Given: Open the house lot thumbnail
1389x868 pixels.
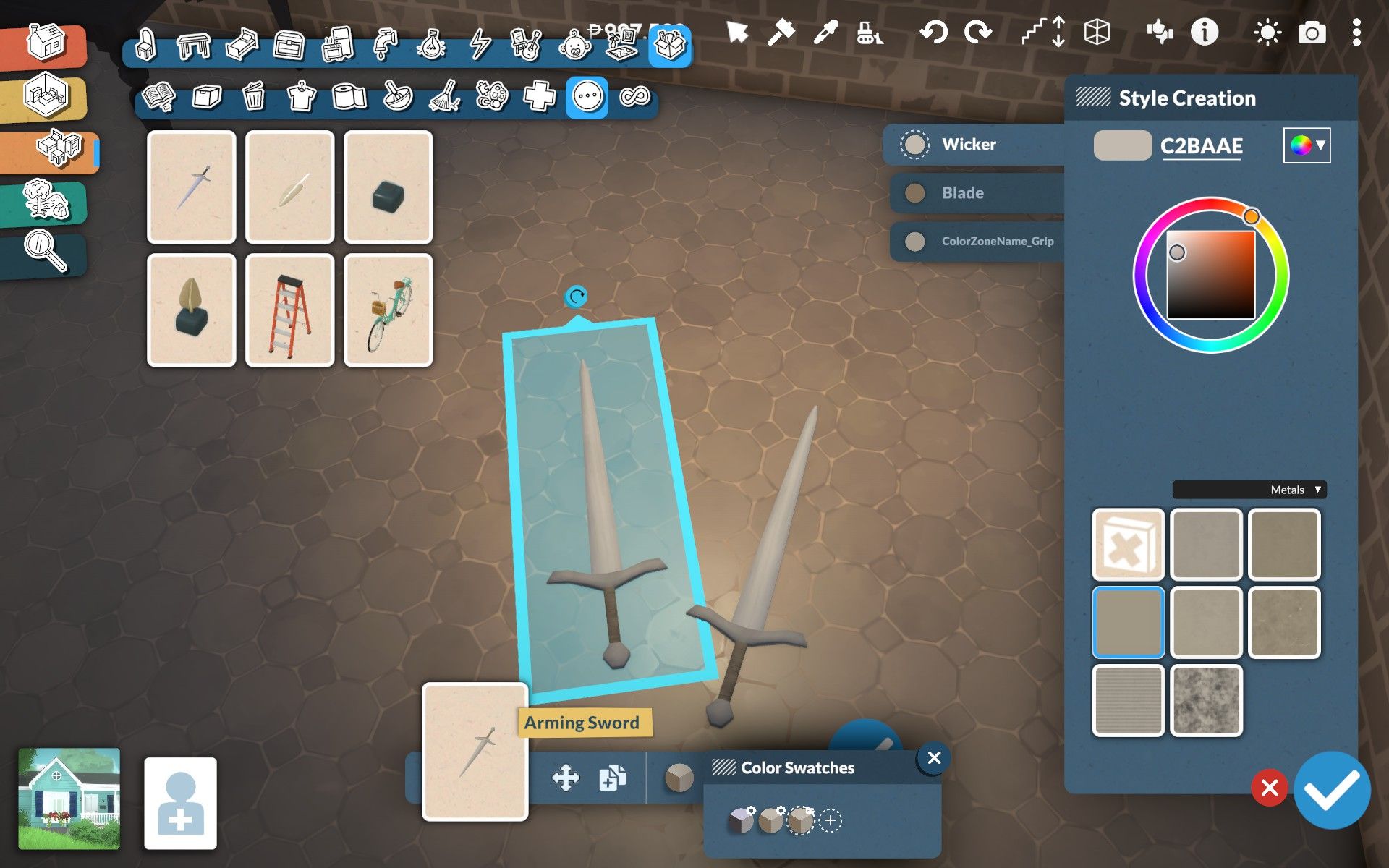Looking at the screenshot, I should [69, 799].
